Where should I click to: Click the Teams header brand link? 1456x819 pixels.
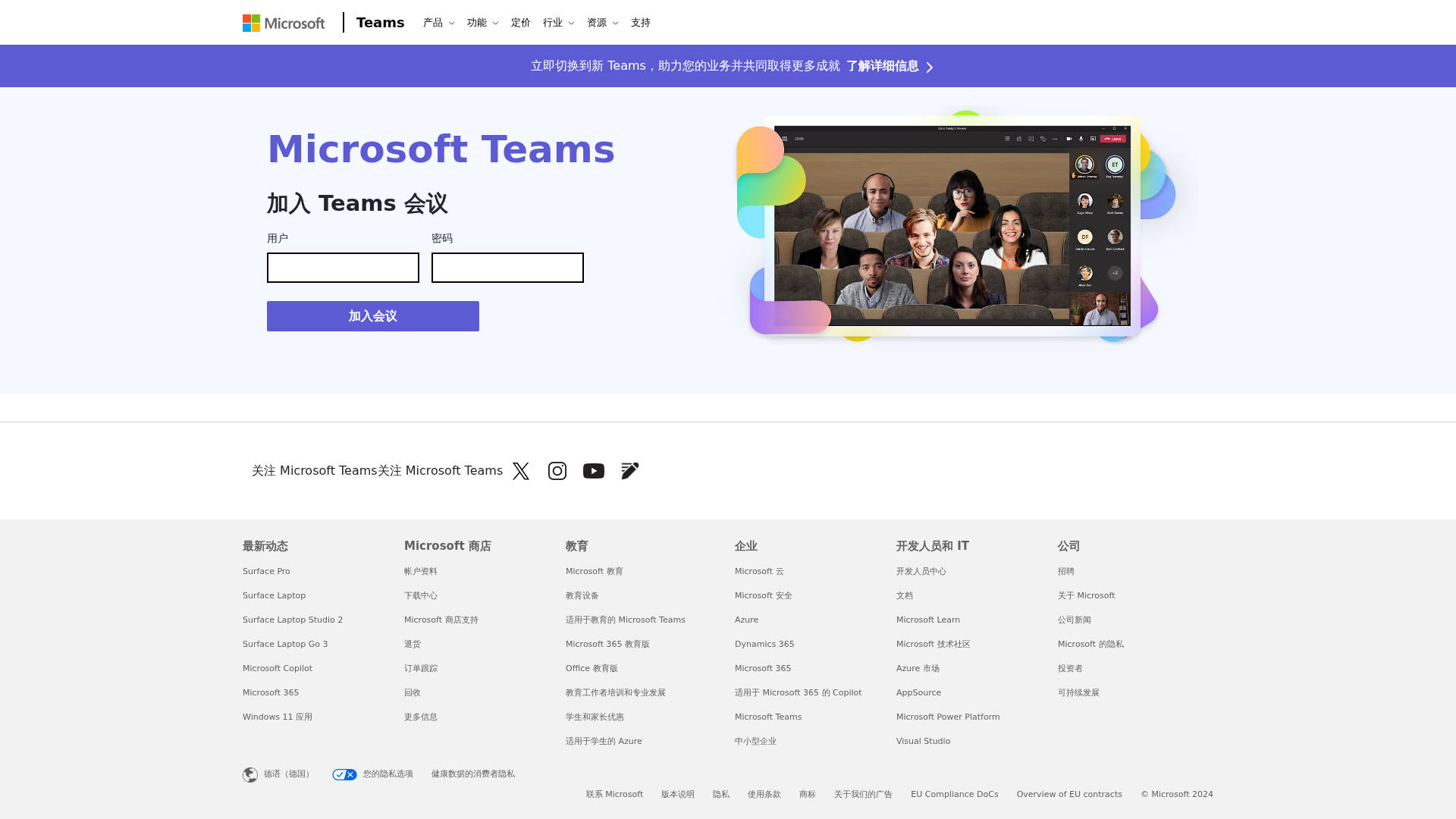pos(381,23)
